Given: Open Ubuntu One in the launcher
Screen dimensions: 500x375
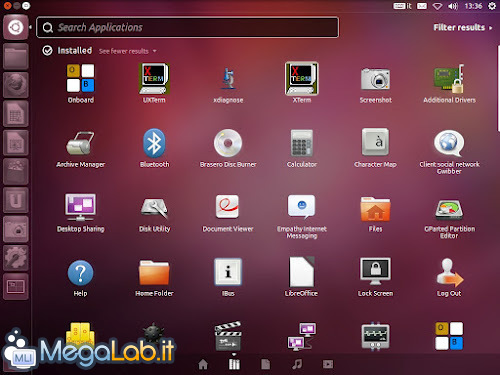Looking at the screenshot, I should tap(16, 200).
